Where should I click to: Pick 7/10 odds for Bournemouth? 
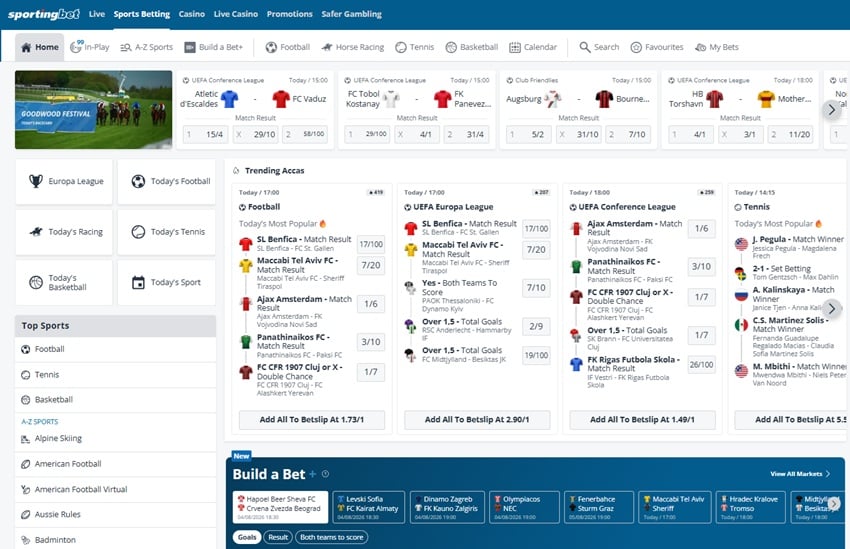628,134
